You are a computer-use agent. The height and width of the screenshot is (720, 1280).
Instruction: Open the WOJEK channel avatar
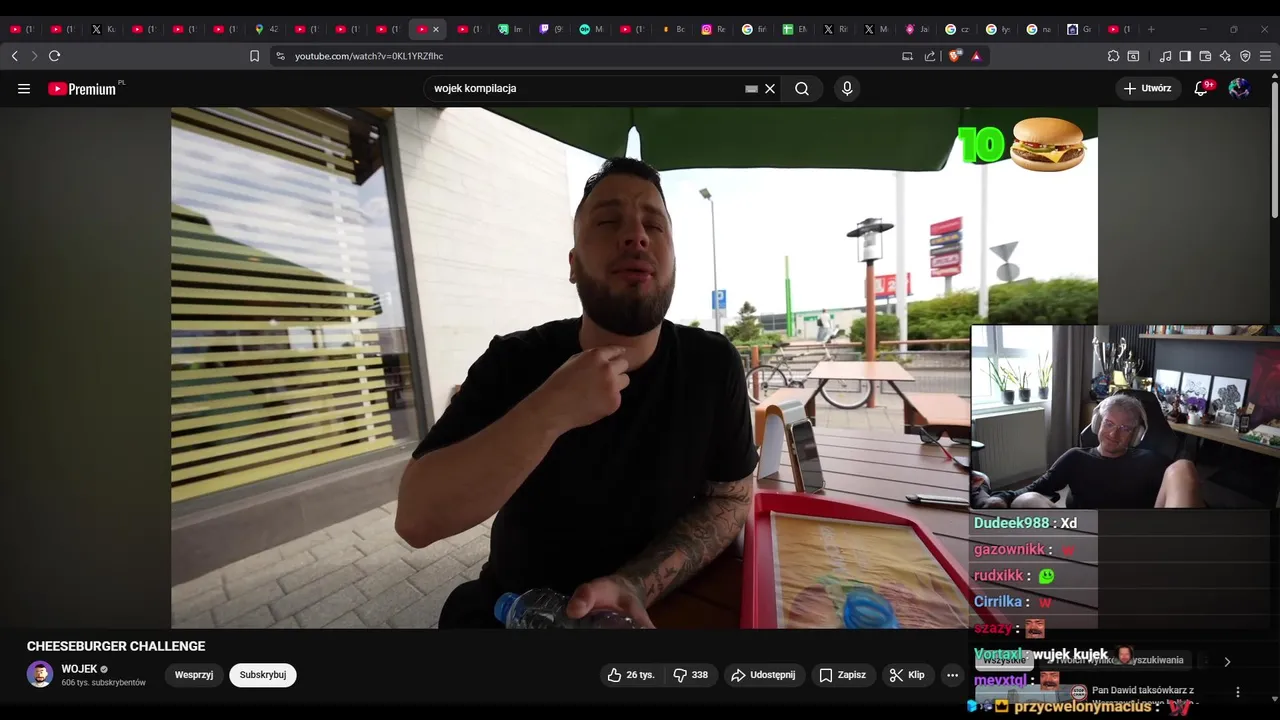click(40, 675)
